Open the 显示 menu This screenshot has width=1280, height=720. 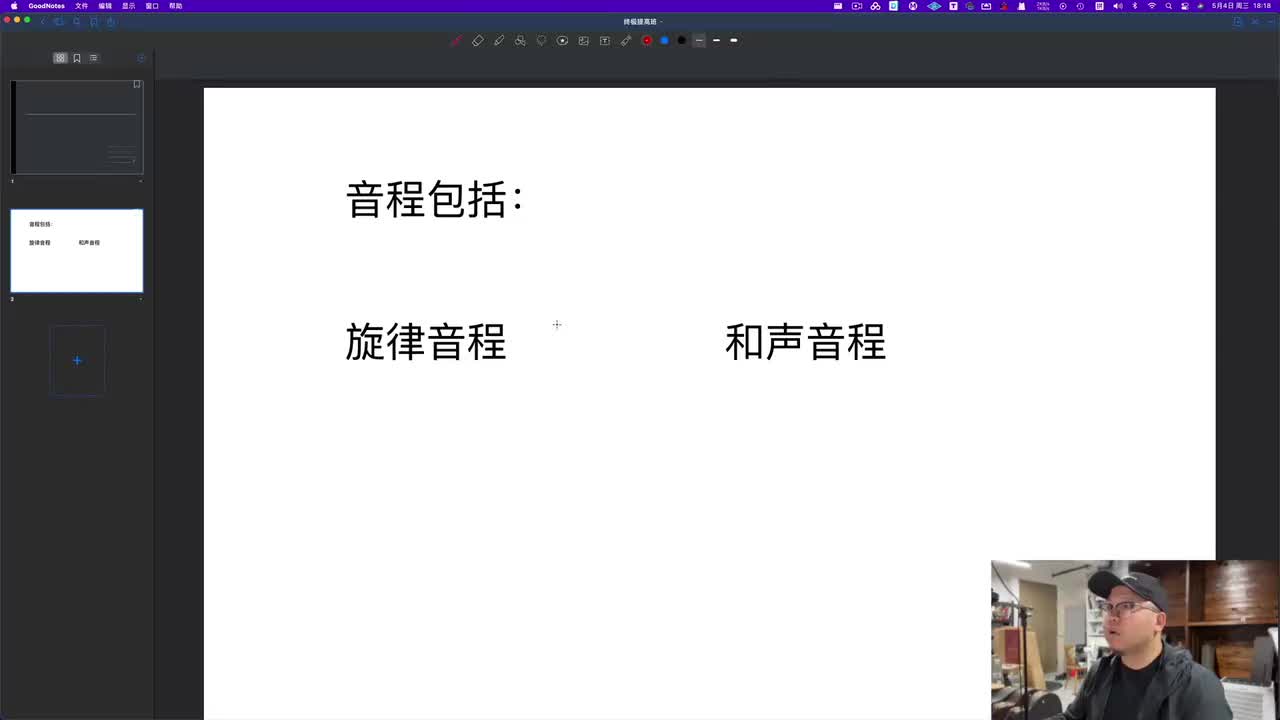pos(128,6)
